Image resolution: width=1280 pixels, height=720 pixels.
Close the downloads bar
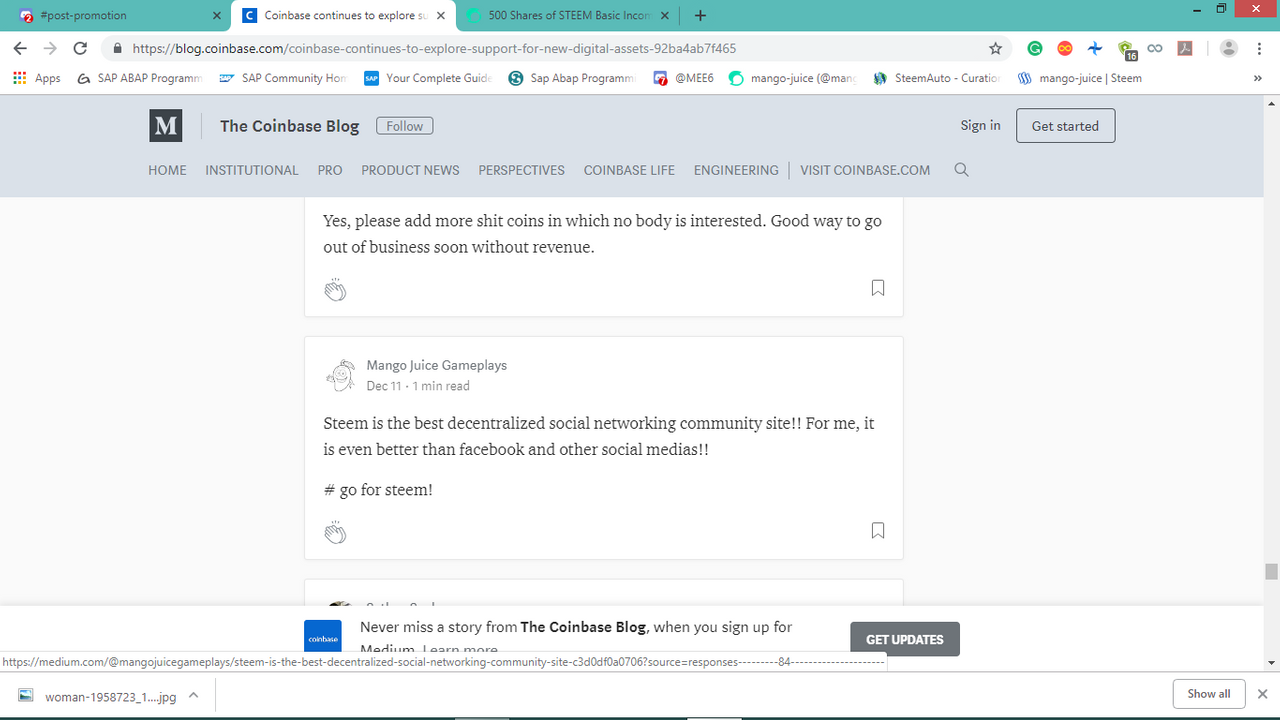click(x=1263, y=694)
